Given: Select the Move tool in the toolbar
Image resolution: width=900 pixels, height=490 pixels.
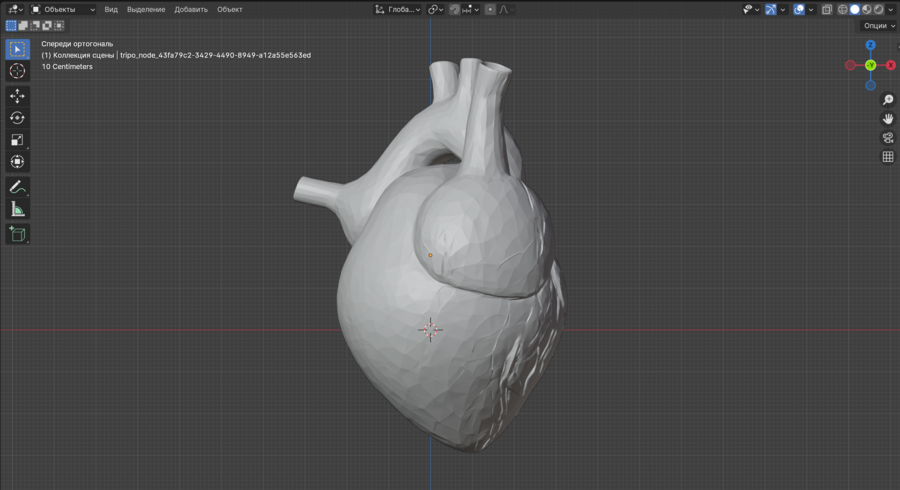Looking at the screenshot, I should [x=17, y=96].
